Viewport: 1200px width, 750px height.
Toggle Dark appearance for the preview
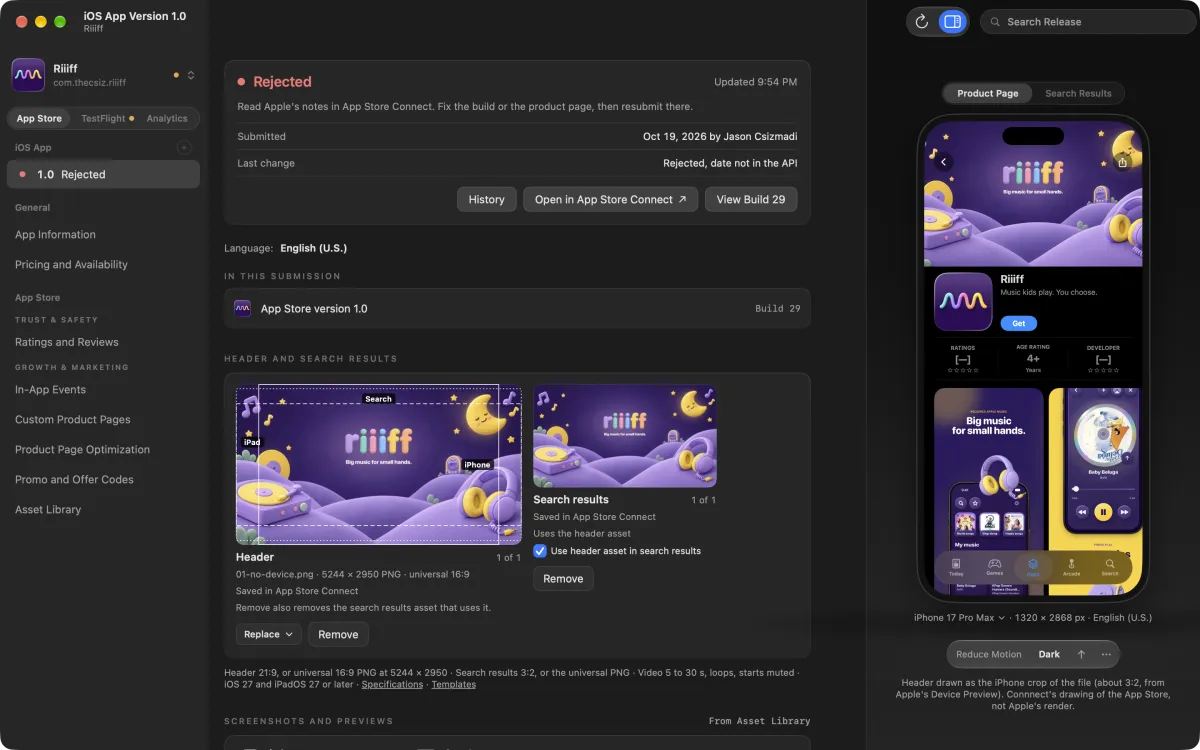1049,654
